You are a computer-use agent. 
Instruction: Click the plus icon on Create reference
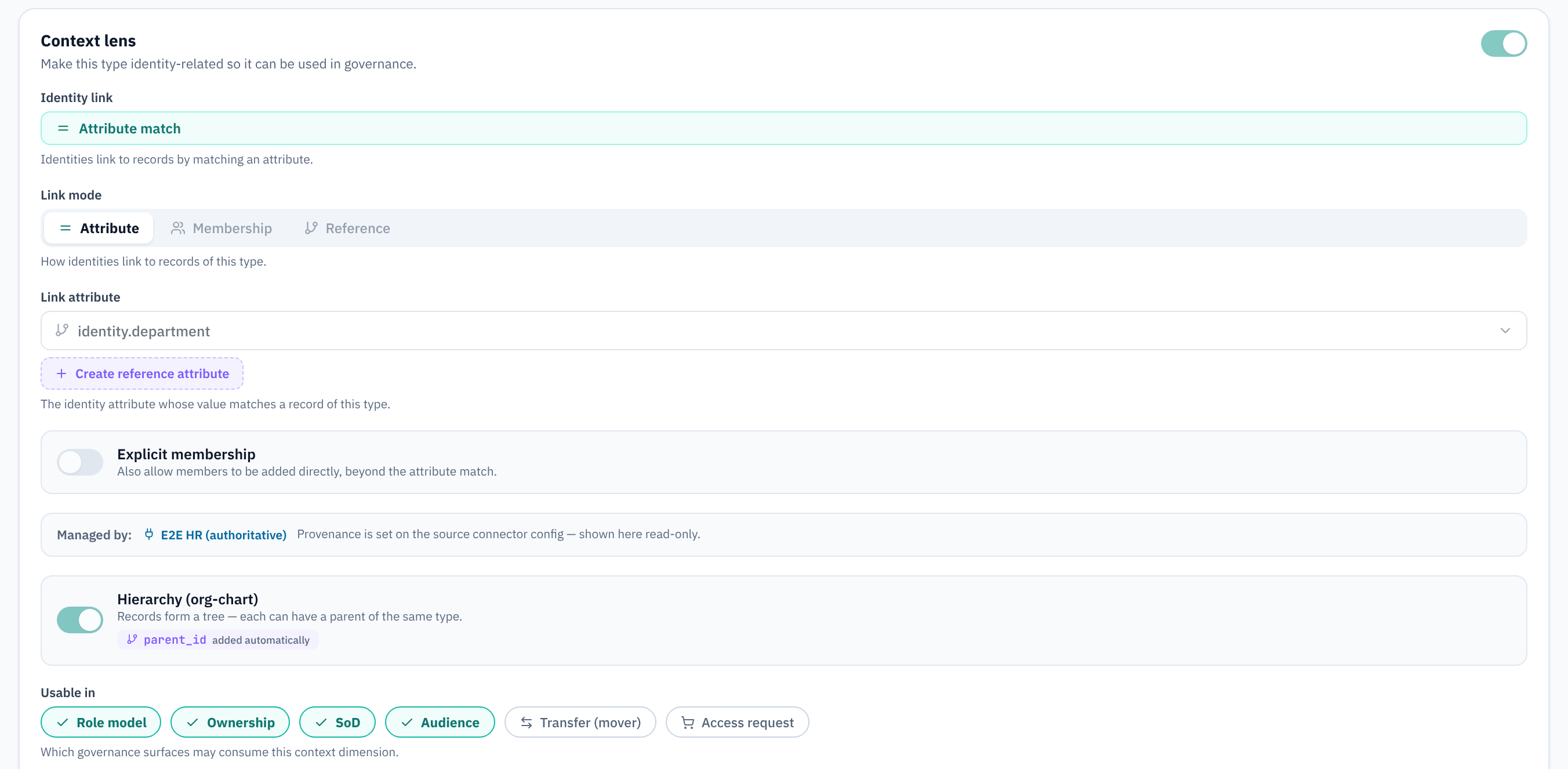[x=61, y=373]
